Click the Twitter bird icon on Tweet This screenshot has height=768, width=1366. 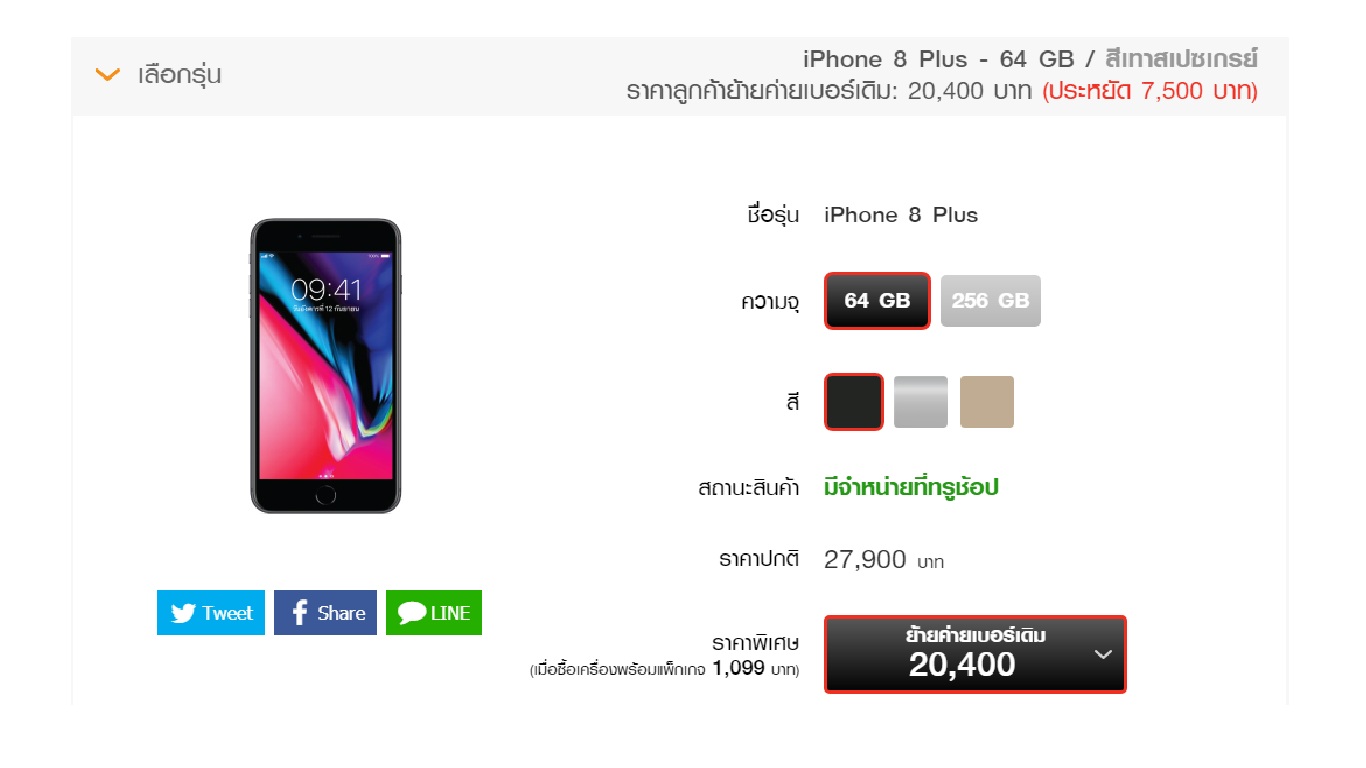[183, 613]
